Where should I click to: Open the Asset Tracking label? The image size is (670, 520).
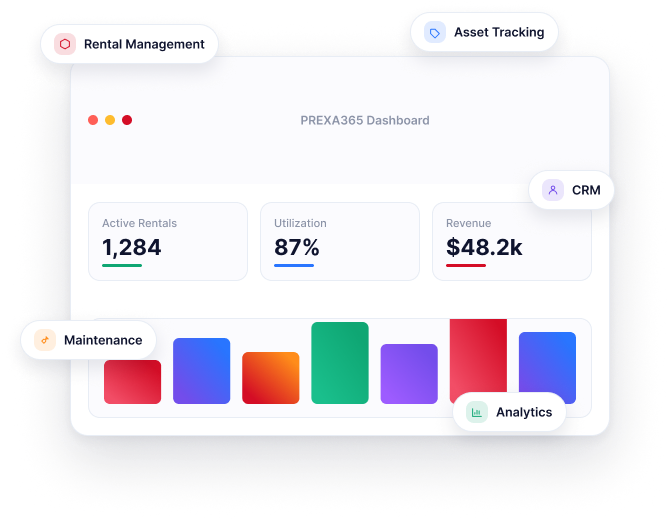click(x=499, y=32)
